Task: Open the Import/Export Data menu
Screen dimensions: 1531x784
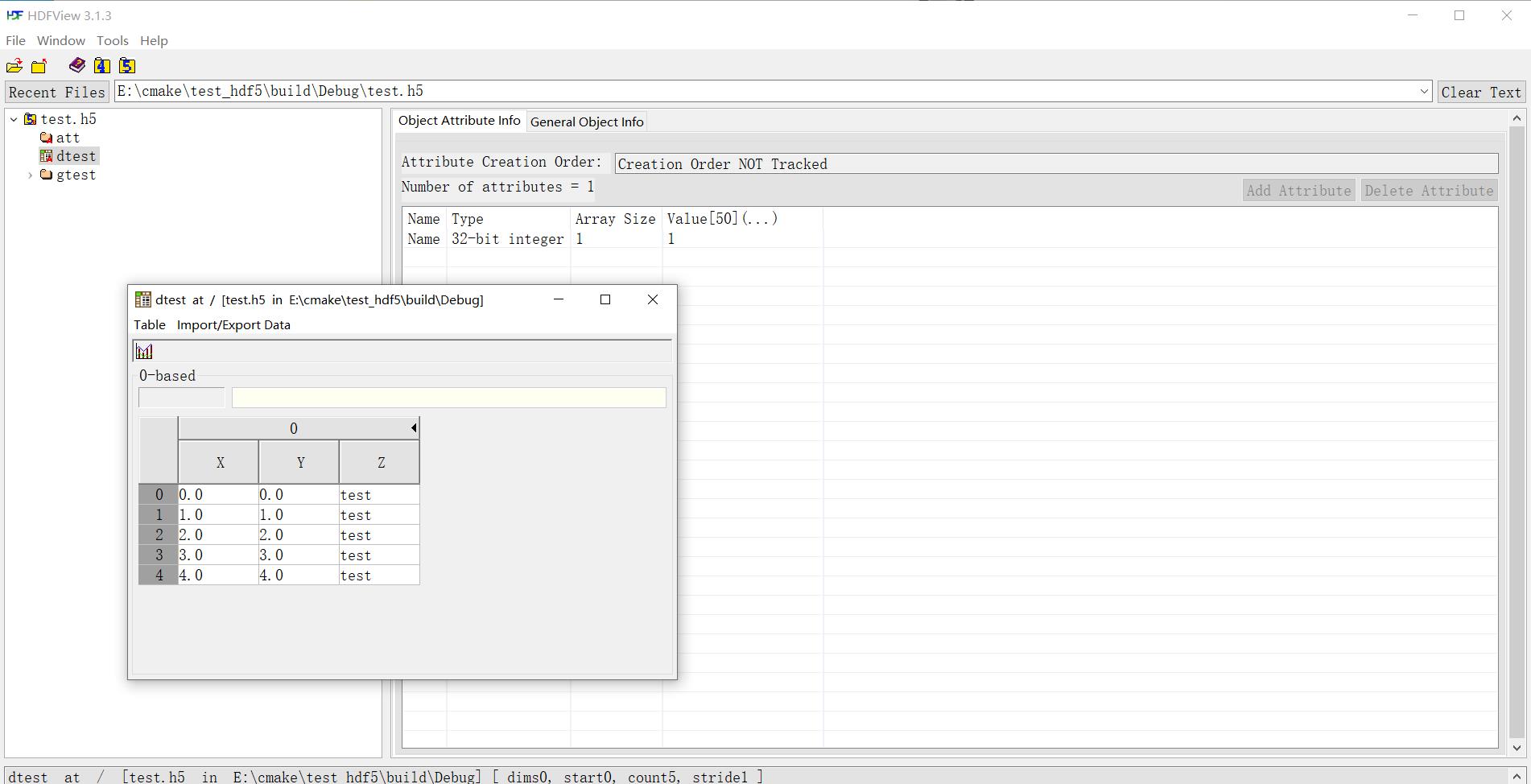Action: (x=233, y=324)
